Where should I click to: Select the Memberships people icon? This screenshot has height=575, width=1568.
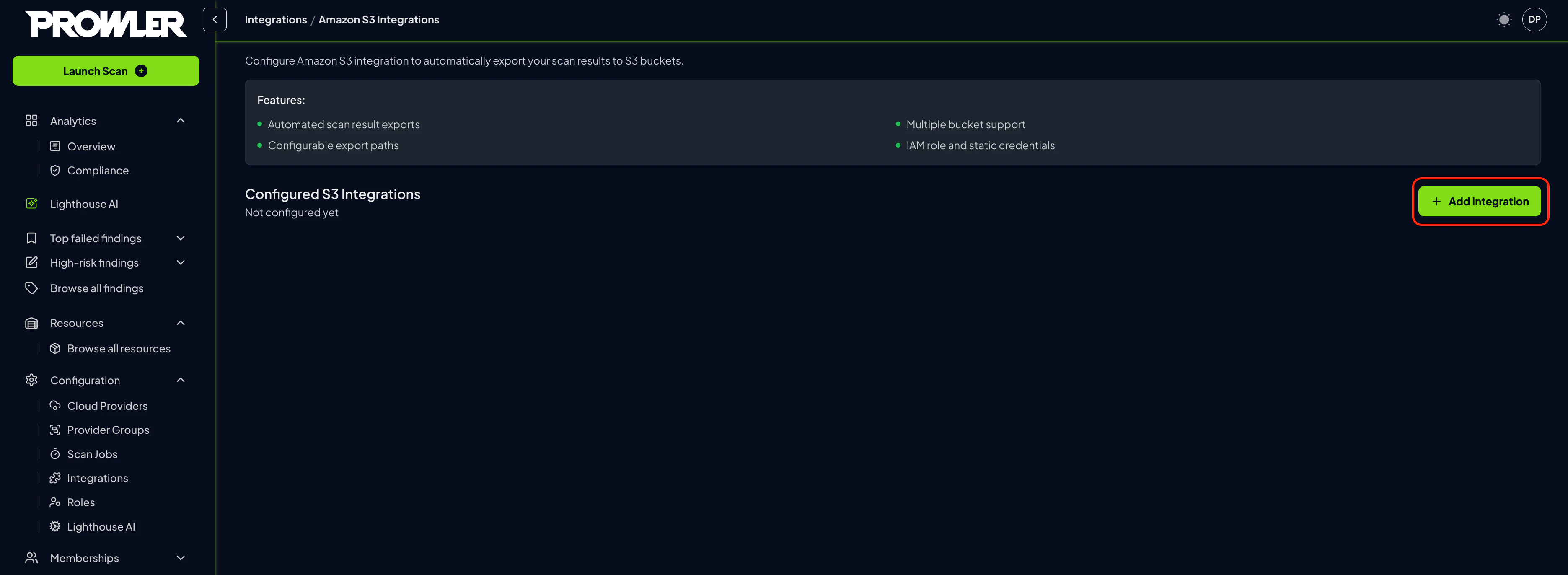click(32, 557)
